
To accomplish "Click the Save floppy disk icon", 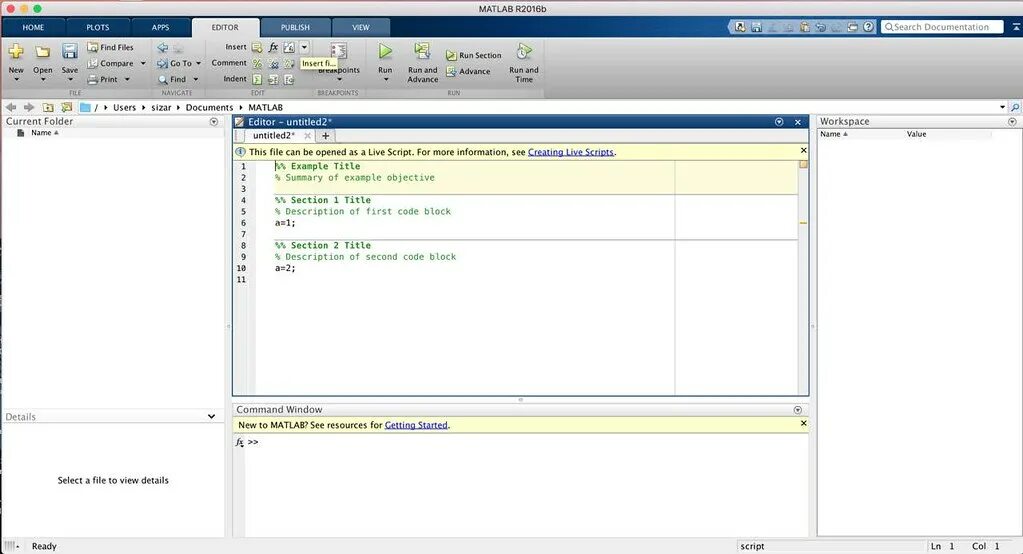I will pyautogui.click(x=70, y=52).
